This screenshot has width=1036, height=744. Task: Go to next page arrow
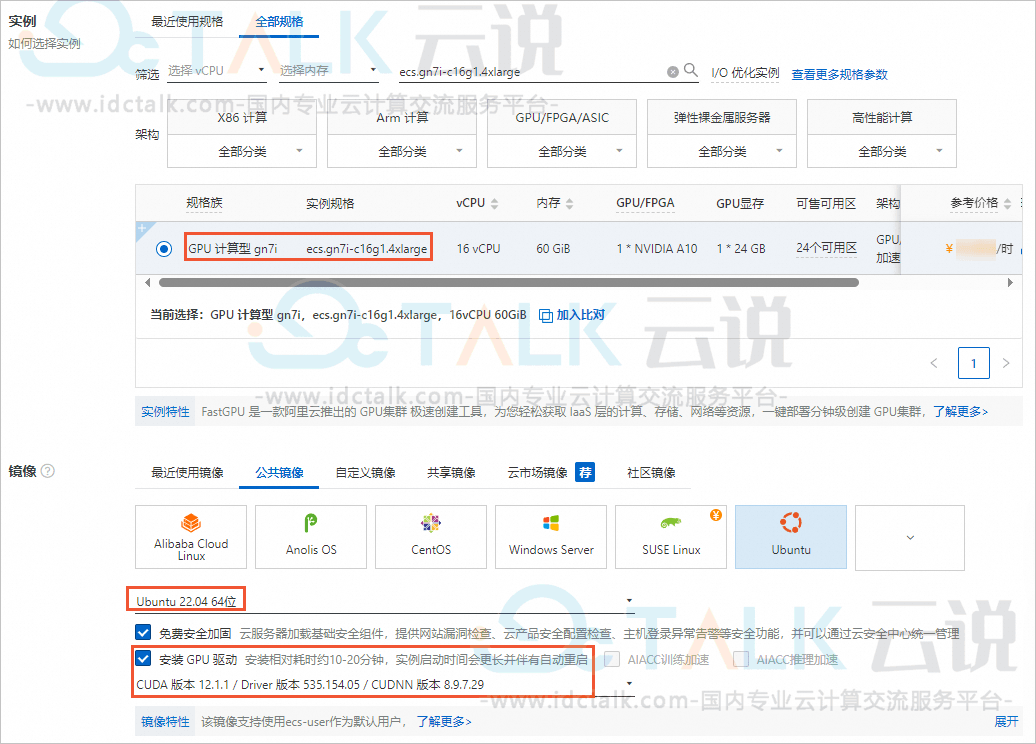pos(1006,363)
